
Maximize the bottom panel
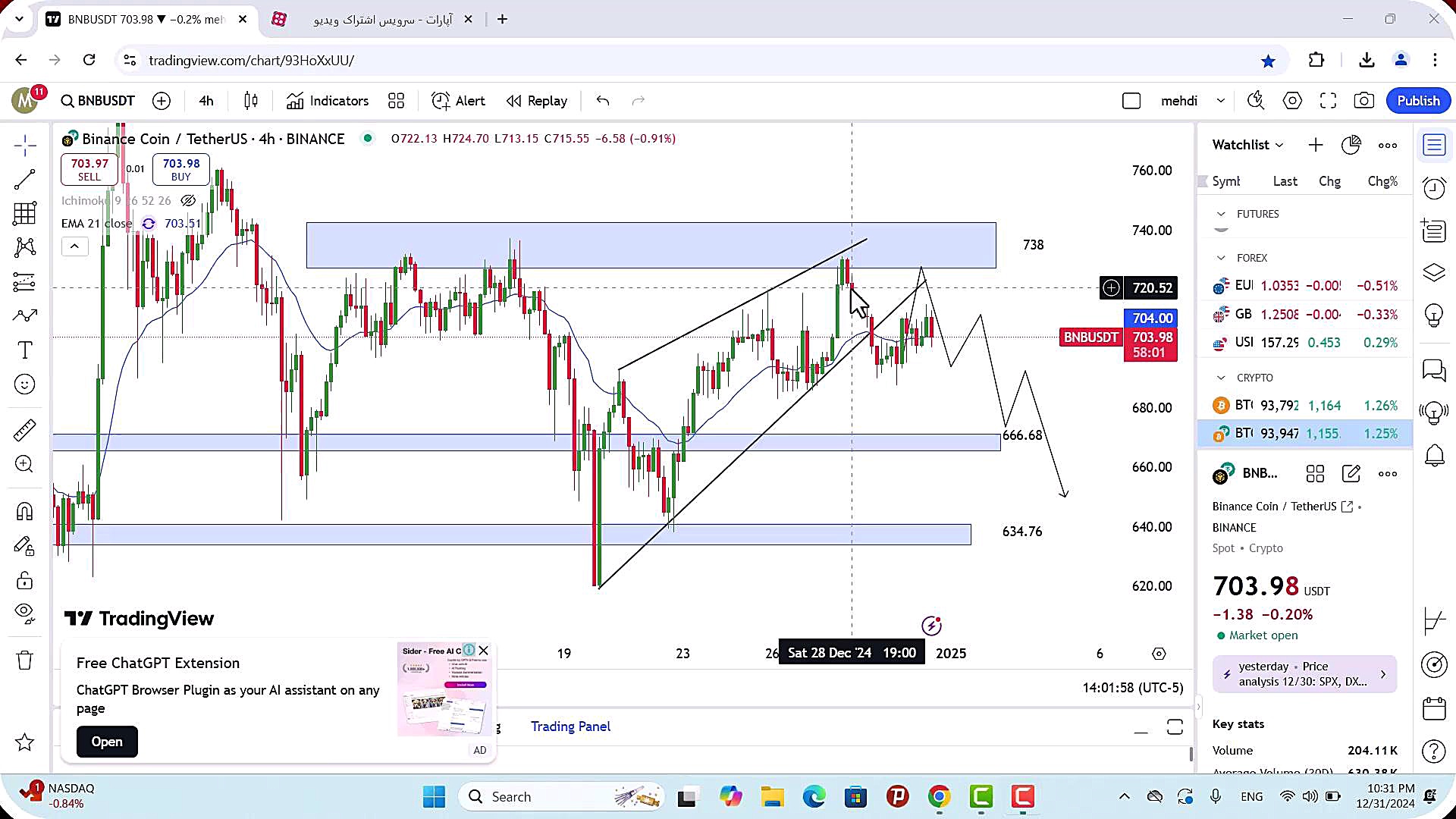[1175, 727]
